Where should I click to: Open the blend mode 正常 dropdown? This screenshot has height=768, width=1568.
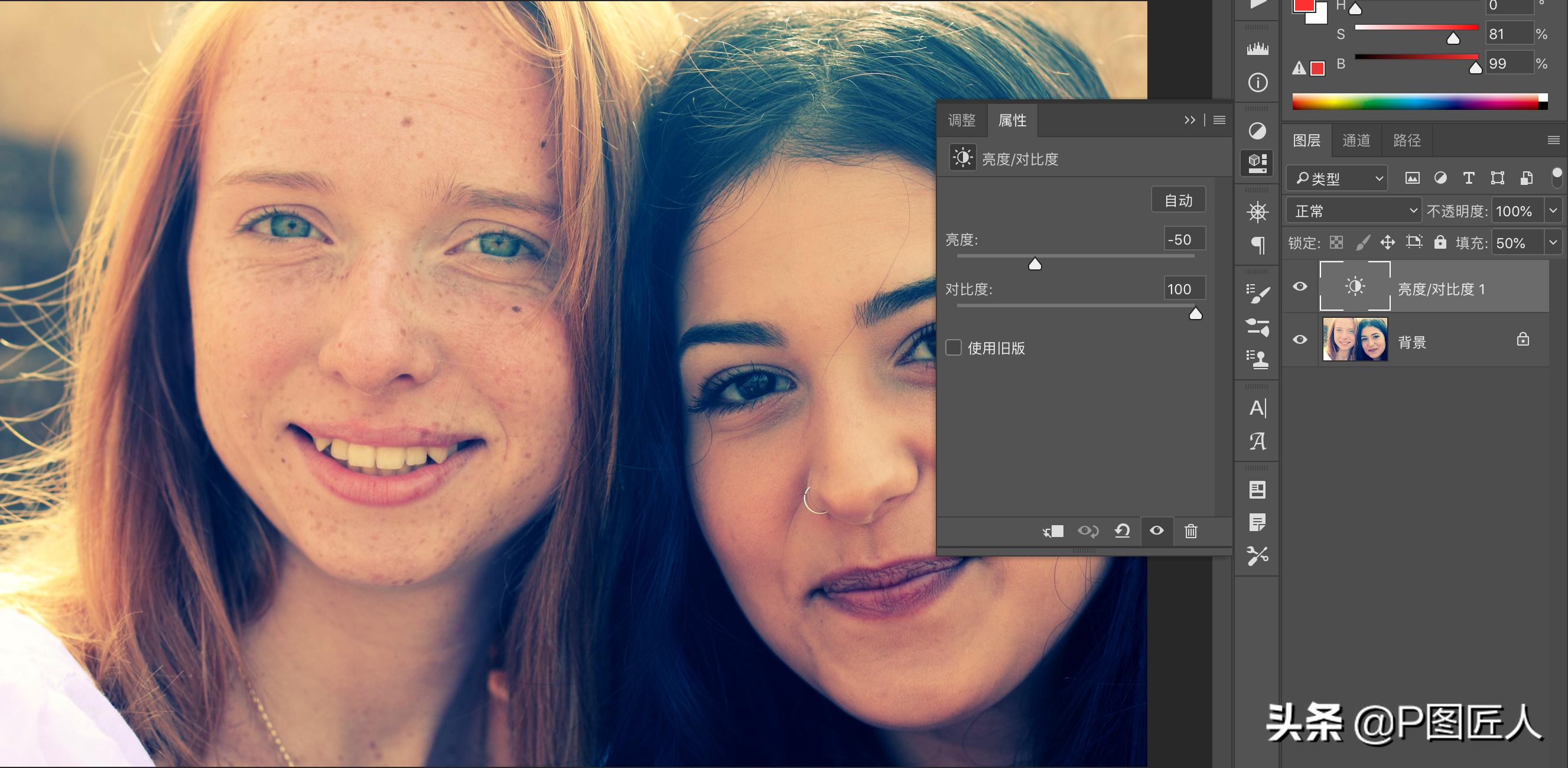[x=1353, y=210]
